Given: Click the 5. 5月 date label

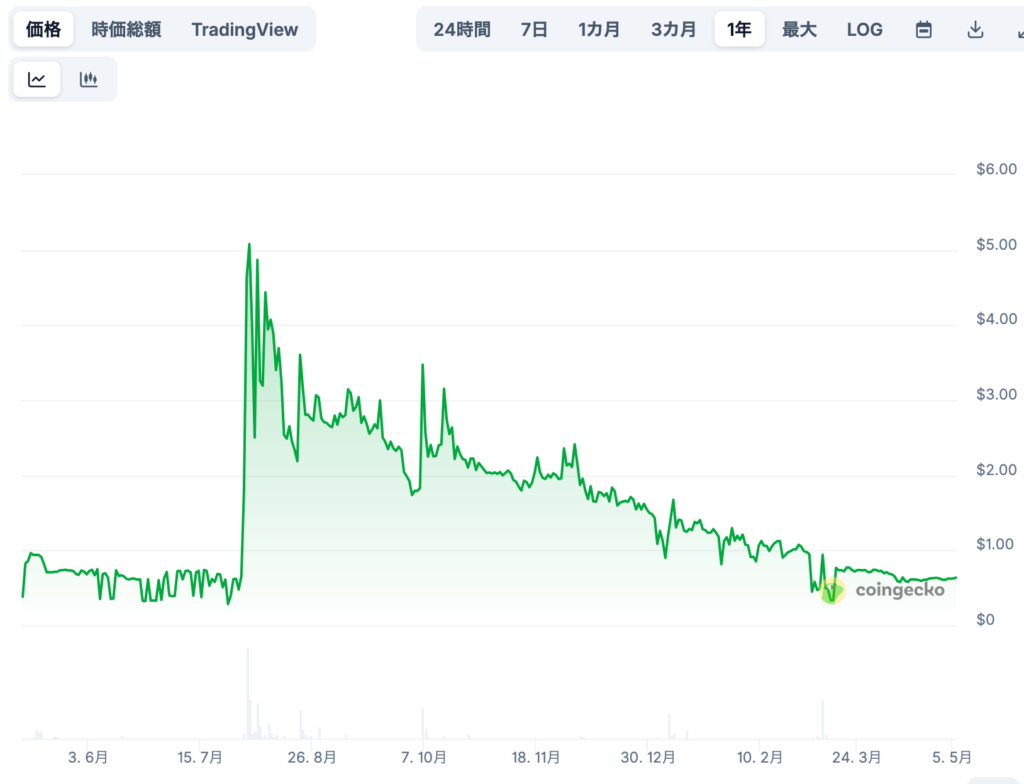Looking at the screenshot, I should click(x=952, y=757).
